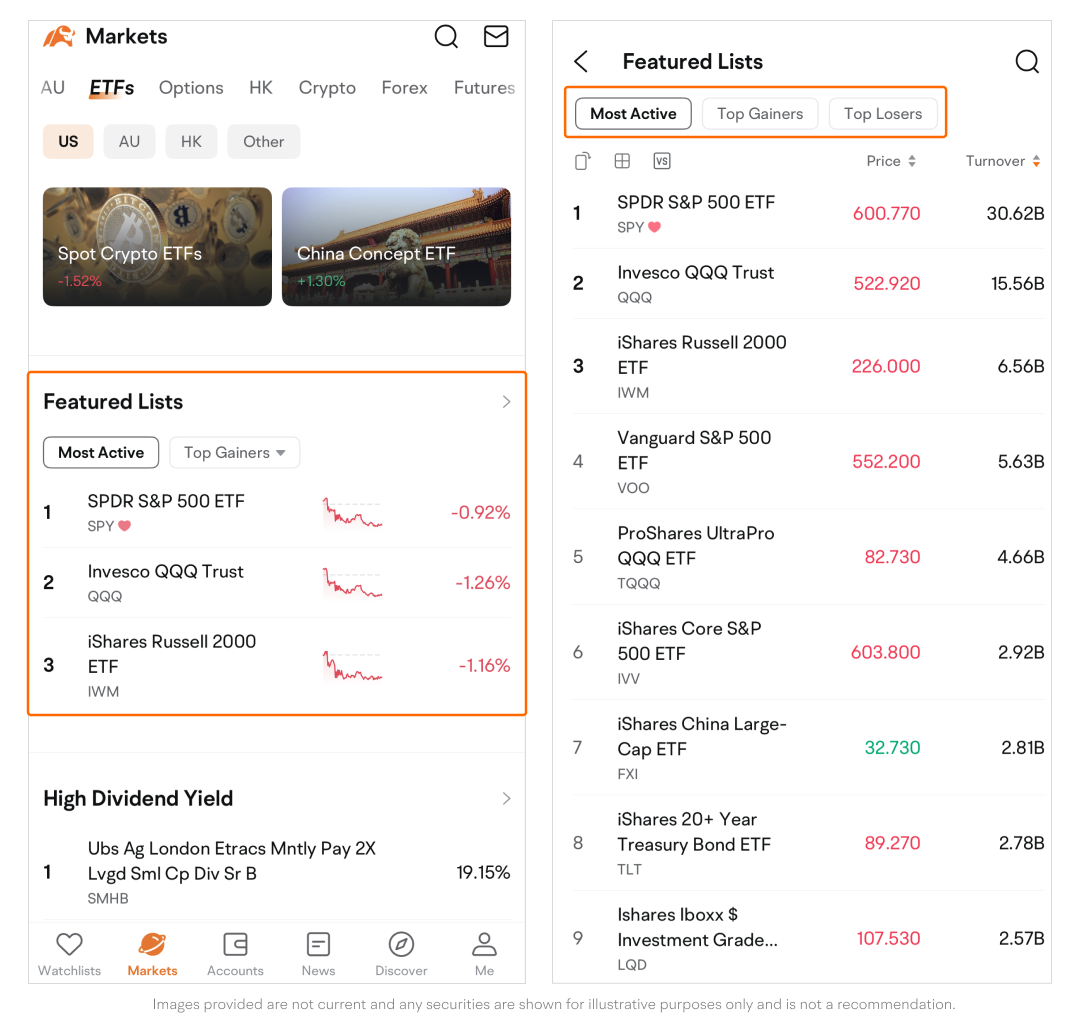Sort list by Turnover column
The height and width of the screenshot is (1034, 1080).
(1002, 161)
